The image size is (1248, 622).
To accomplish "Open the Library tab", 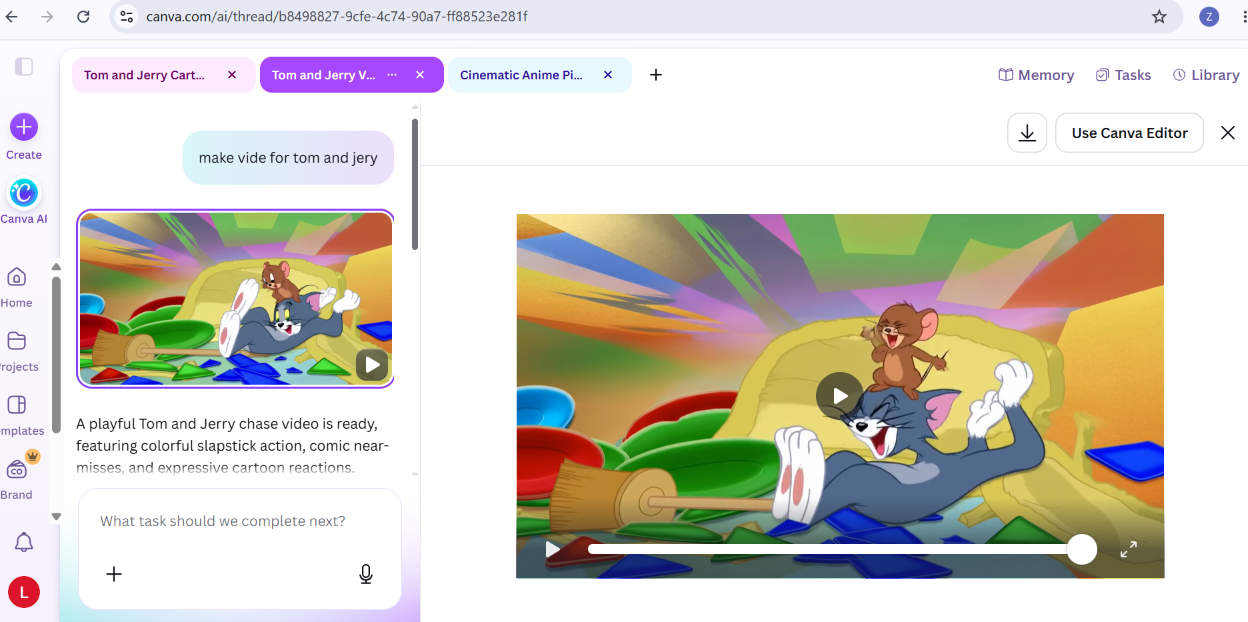I will coord(1206,75).
